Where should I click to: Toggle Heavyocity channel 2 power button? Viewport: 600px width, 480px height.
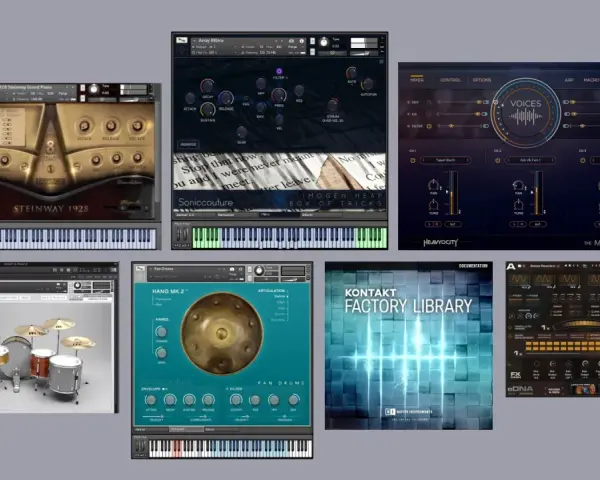click(x=497, y=160)
